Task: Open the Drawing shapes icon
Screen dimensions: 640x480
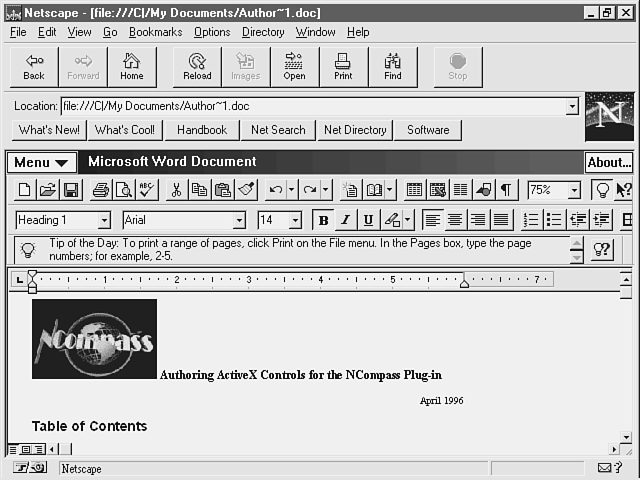Action: pos(484,190)
